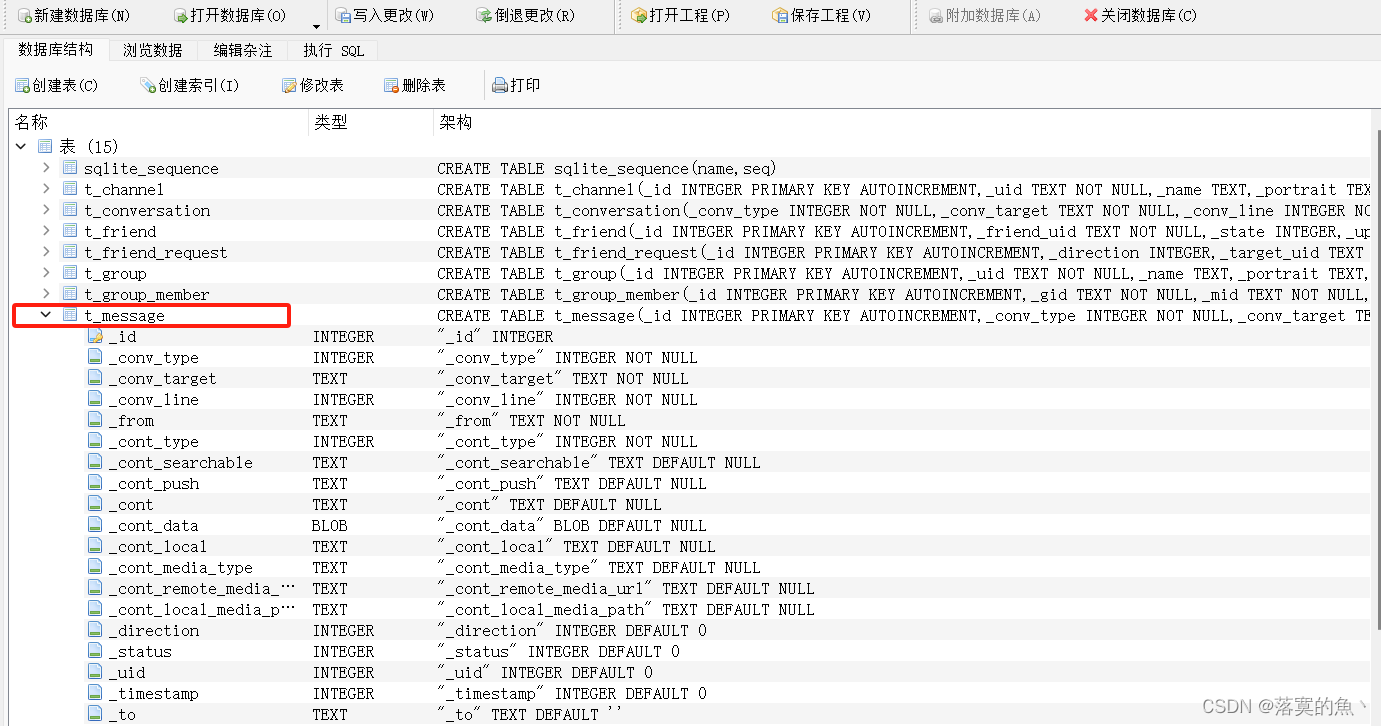
Task: Click the BLOB type cell of _cont_data
Action: [x=330, y=525]
